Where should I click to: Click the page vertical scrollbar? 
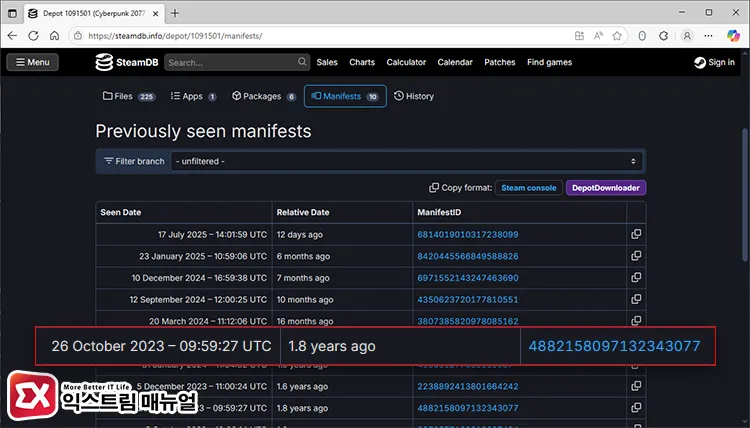(x=744, y=195)
